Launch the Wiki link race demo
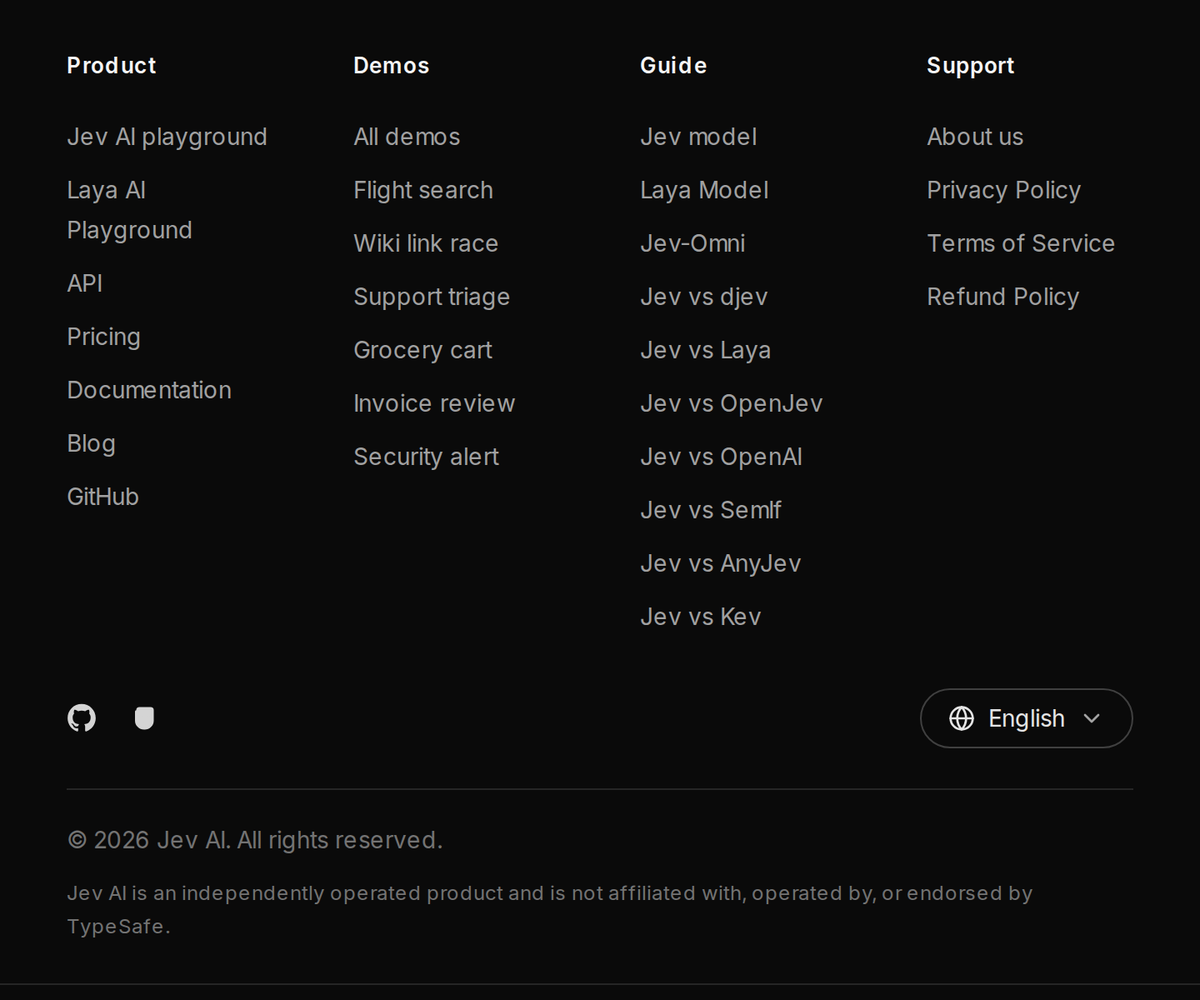 click(426, 243)
